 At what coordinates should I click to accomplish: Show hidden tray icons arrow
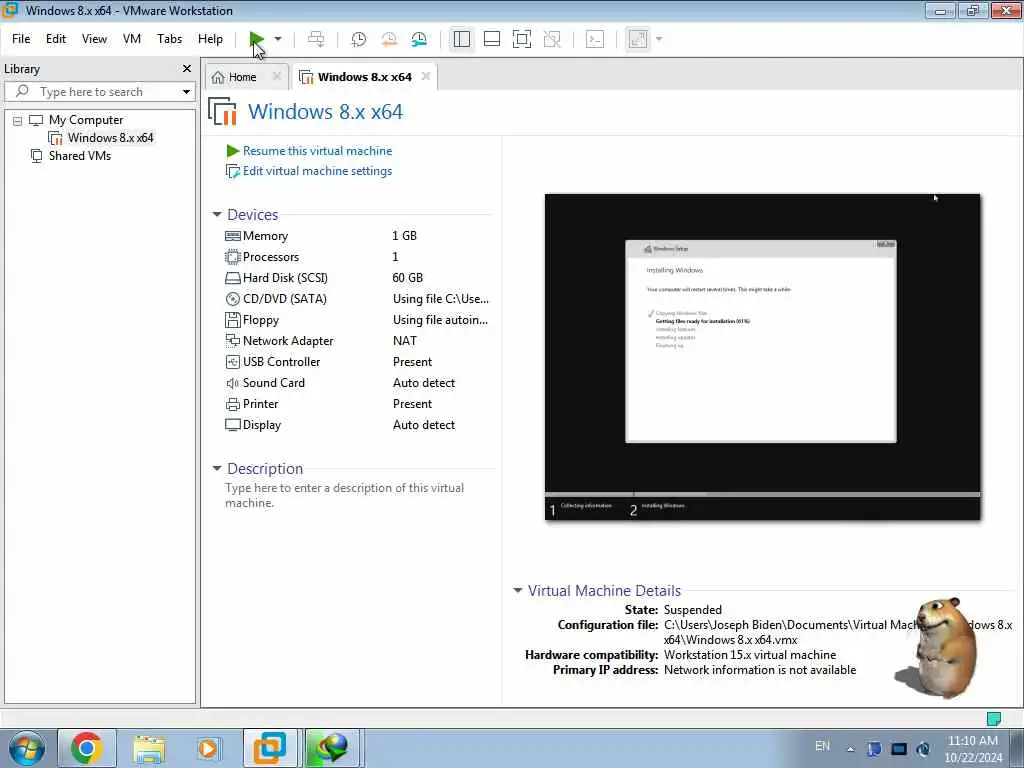tap(850, 749)
